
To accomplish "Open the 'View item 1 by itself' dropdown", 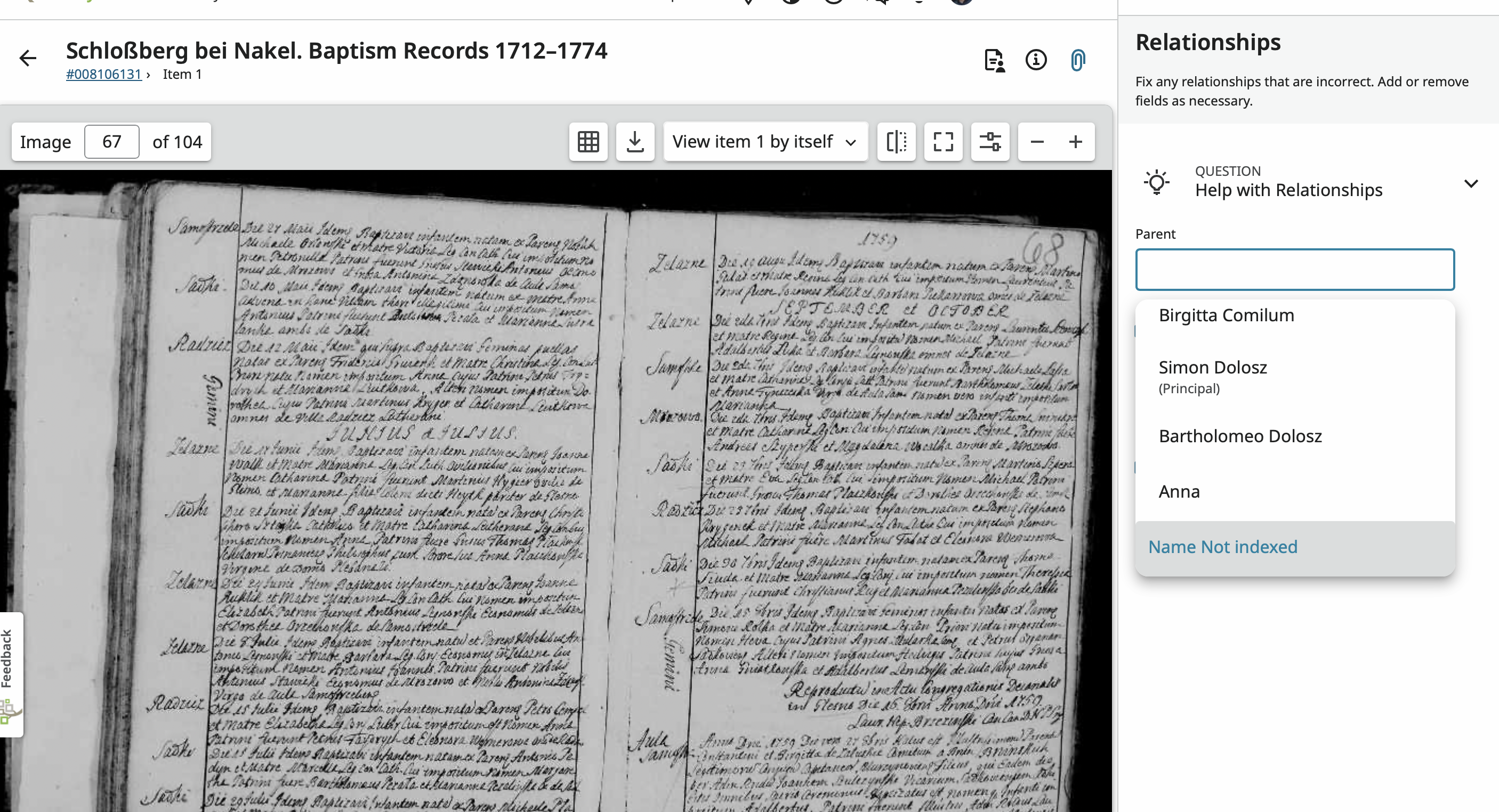I will (x=764, y=141).
